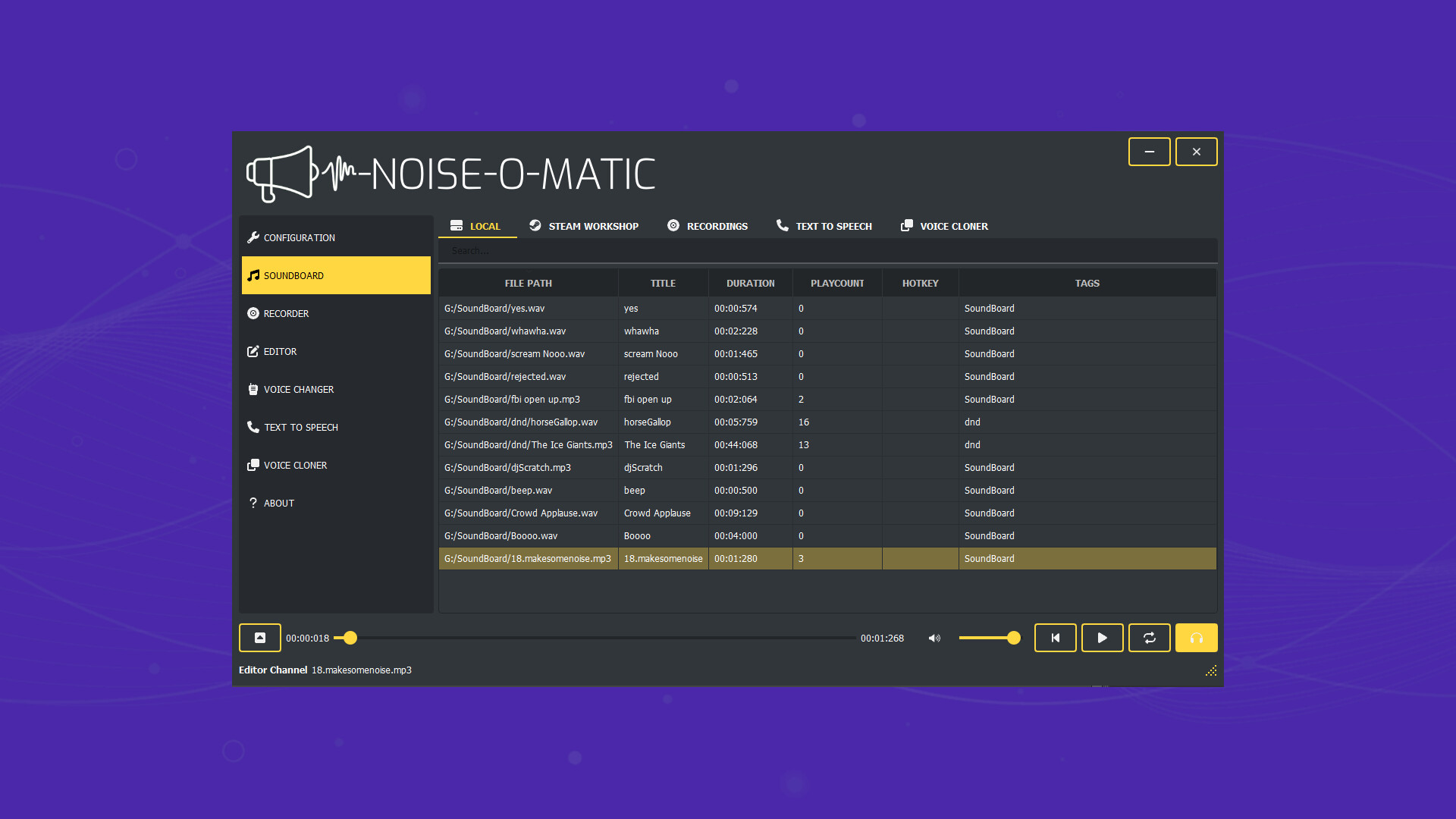Open the Recorder panel icon
Screen dimensions: 1456x819
coord(253,313)
